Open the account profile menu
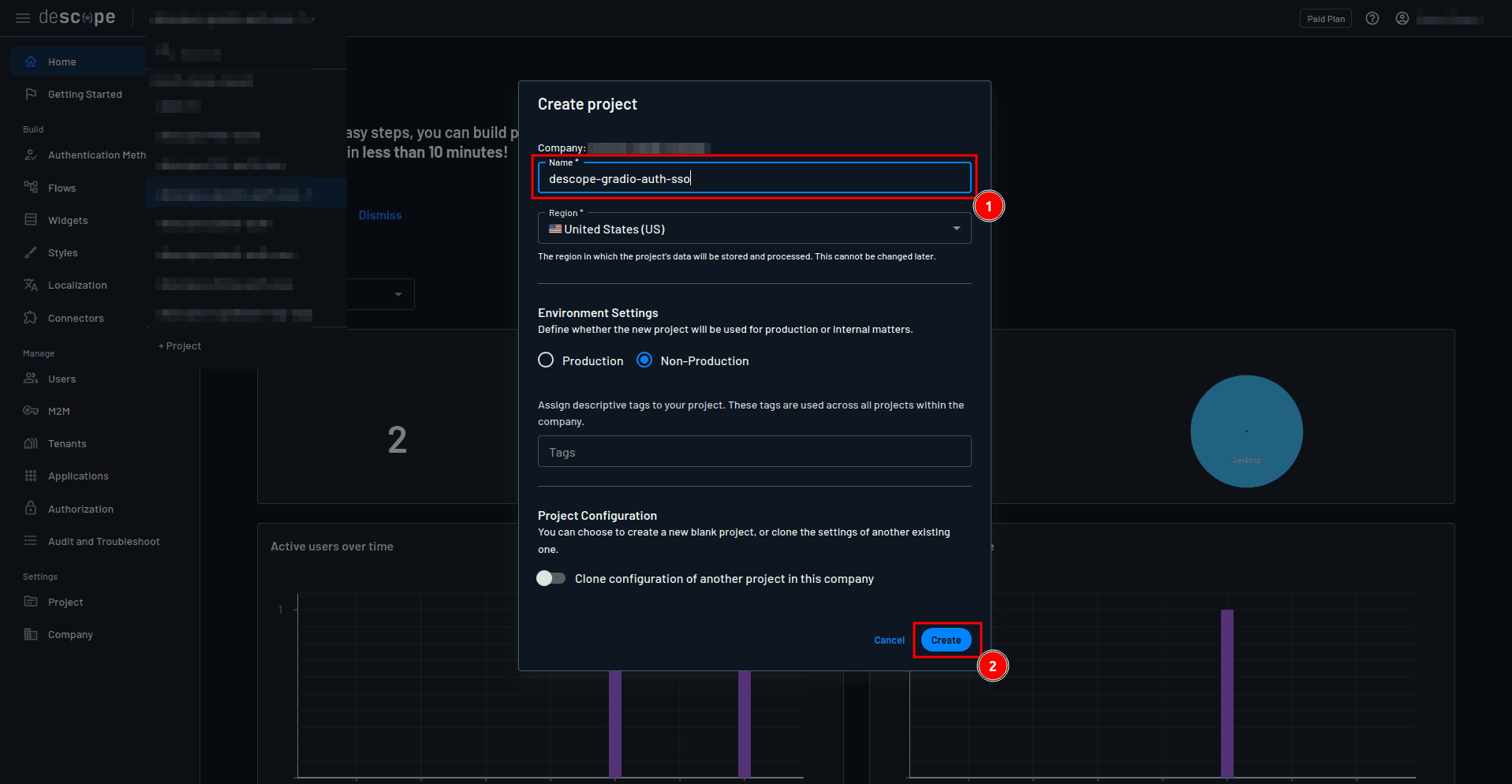This screenshot has width=1512, height=784. [x=1402, y=17]
